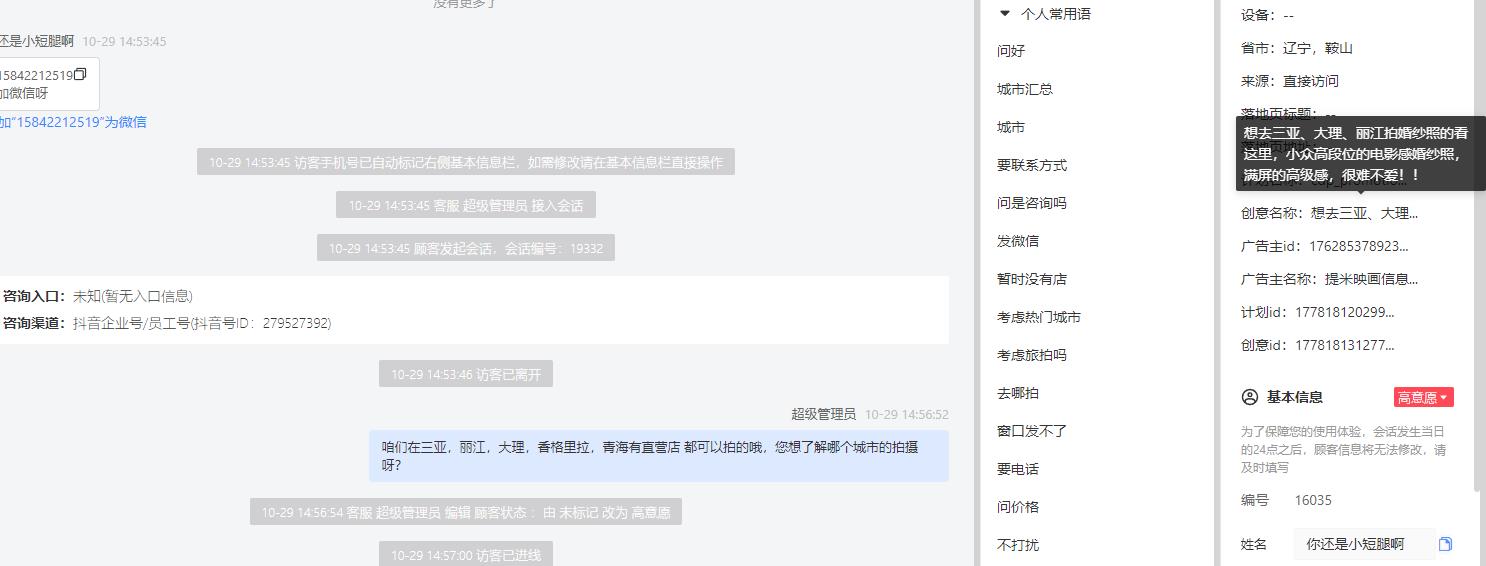Select the 窗口发不了 phrase
Screen dimensions: 1486x566
pos(1032,431)
